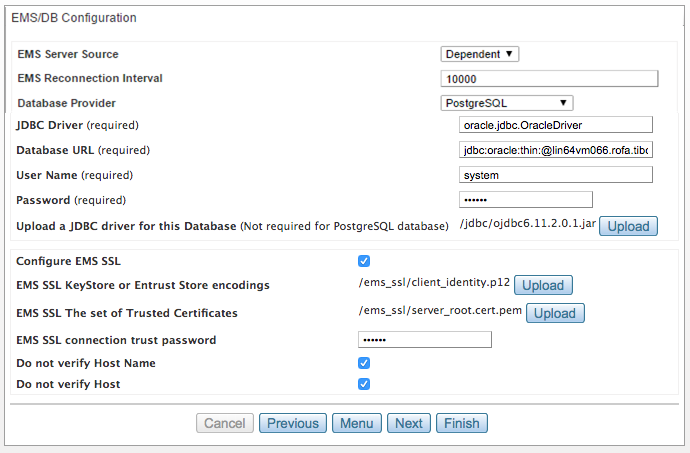
Task: Proceed with the Next button
Action: 409,423
